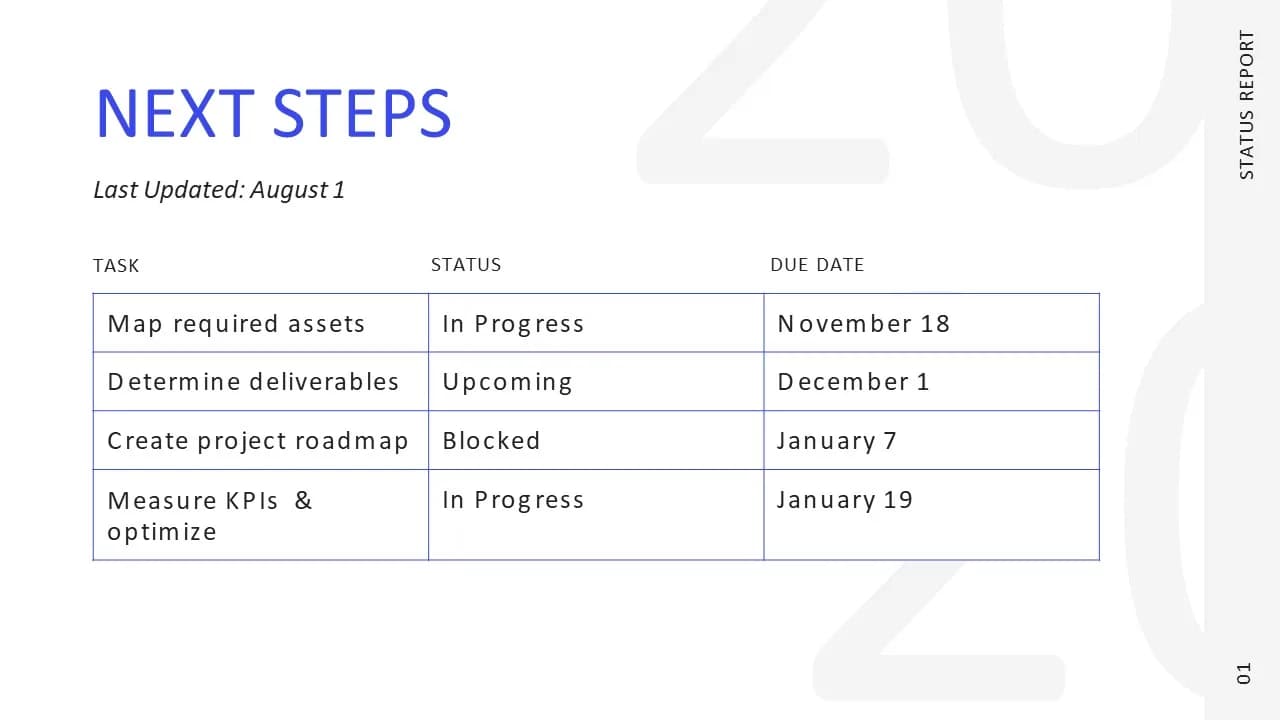Select the vertical STATUS REPORT label
Viewport: 1280px width, 720px height.
click(1246, 105)
